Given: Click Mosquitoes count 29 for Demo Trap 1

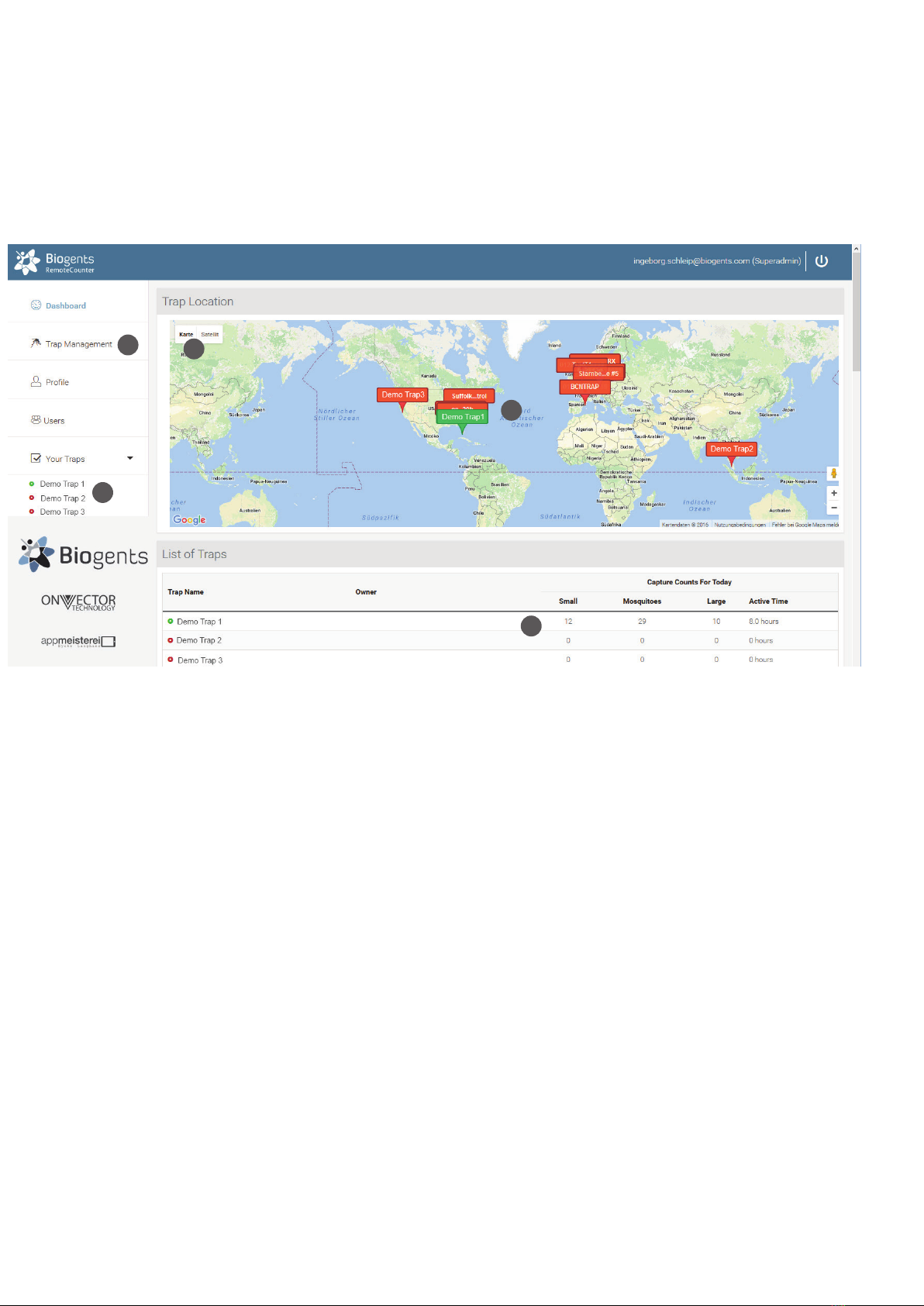Looking at the screenshot, I should point(642,622).
